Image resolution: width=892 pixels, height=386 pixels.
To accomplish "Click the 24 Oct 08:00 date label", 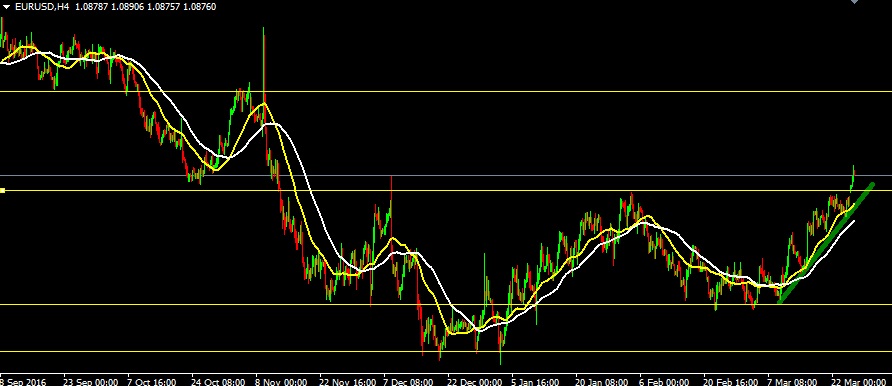I will [218, 381].
